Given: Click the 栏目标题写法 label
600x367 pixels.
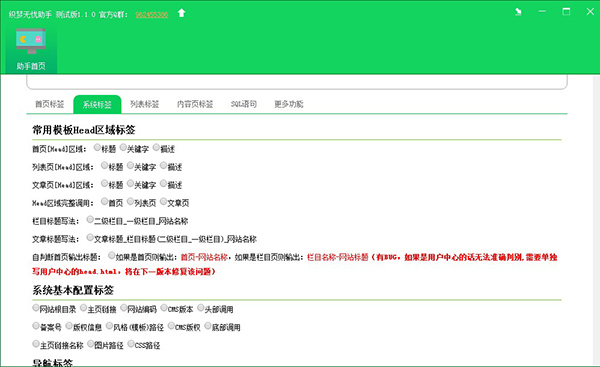Looking at the screenshot, I should point(55,221).
